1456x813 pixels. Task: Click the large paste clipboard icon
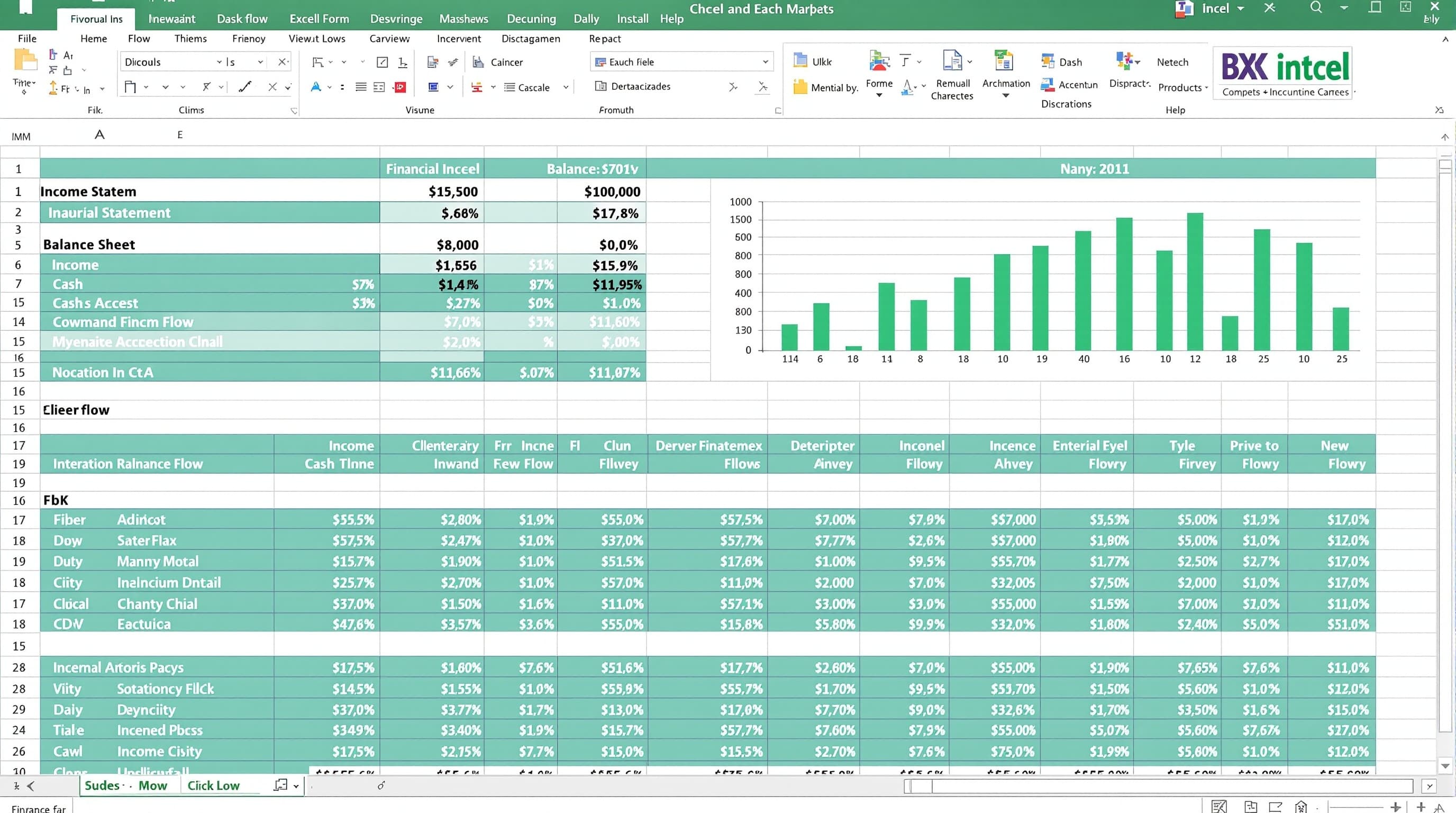[x=25, y=60]
